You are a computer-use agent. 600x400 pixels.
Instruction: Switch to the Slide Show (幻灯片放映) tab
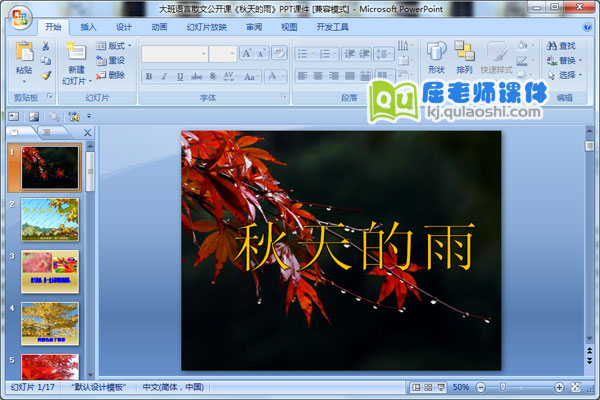click(x=207, y=27)
